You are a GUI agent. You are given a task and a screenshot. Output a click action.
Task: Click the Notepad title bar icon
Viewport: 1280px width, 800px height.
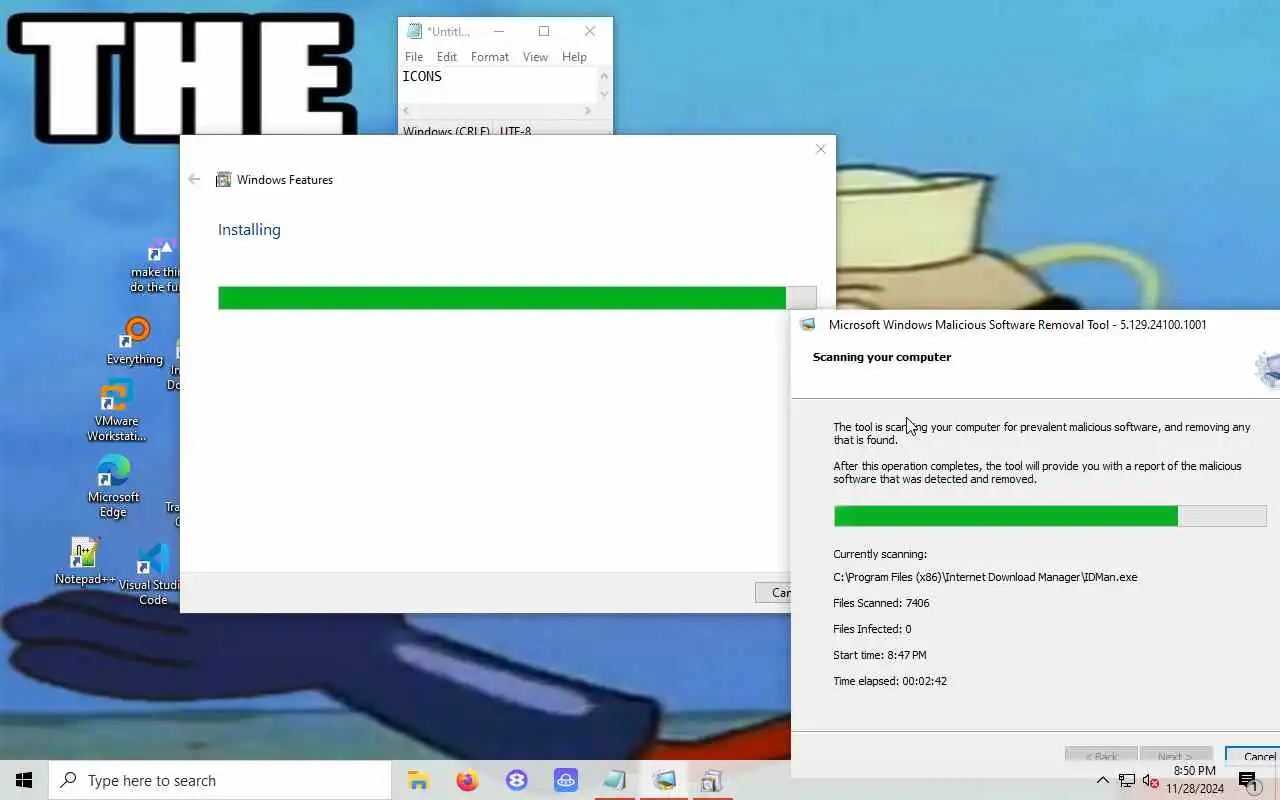[414, 31]
